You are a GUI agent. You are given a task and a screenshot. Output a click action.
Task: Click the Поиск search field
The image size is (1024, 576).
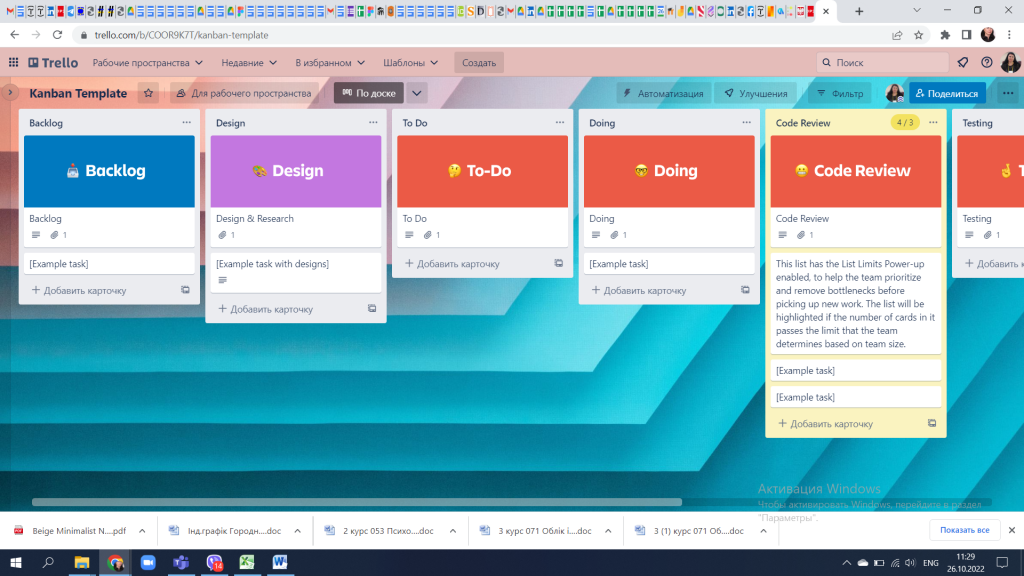882,63
